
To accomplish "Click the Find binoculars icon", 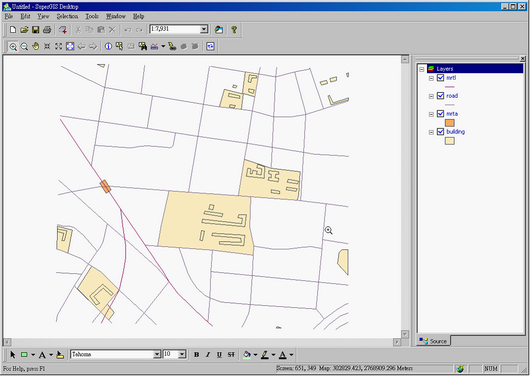I will 143,46.
